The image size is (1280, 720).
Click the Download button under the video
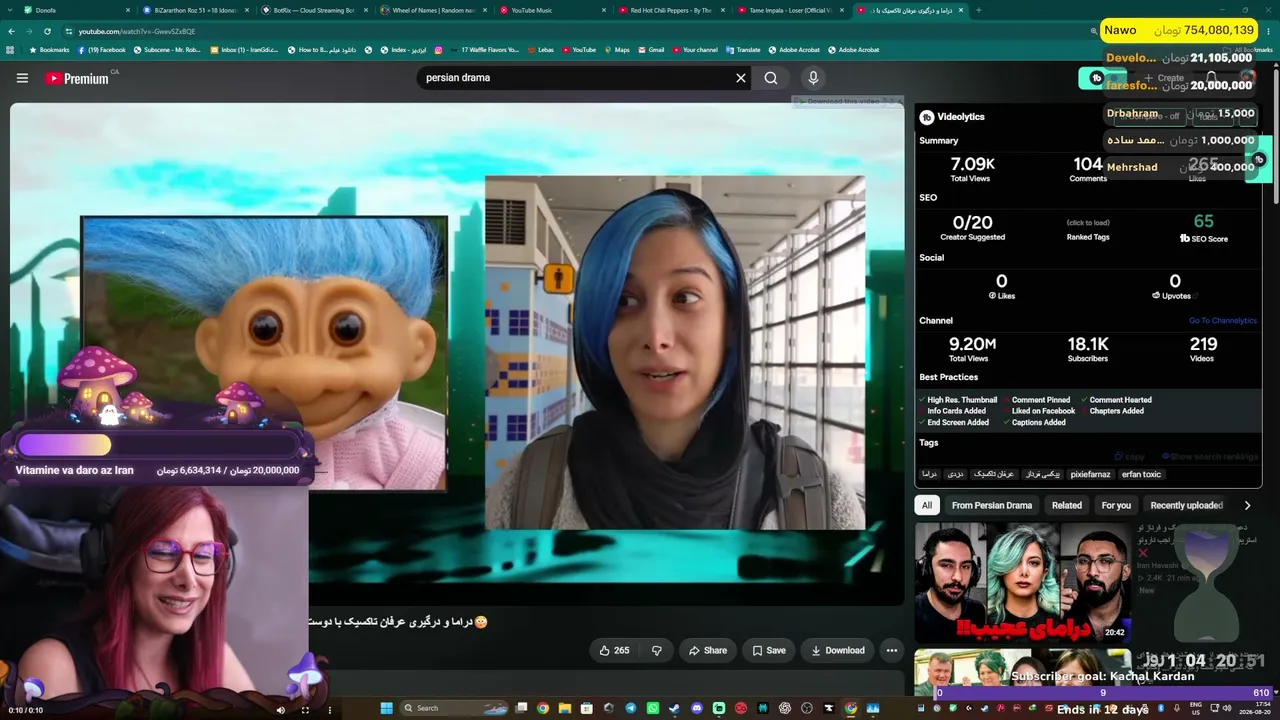pyautogui.click(x=838, y=650)
